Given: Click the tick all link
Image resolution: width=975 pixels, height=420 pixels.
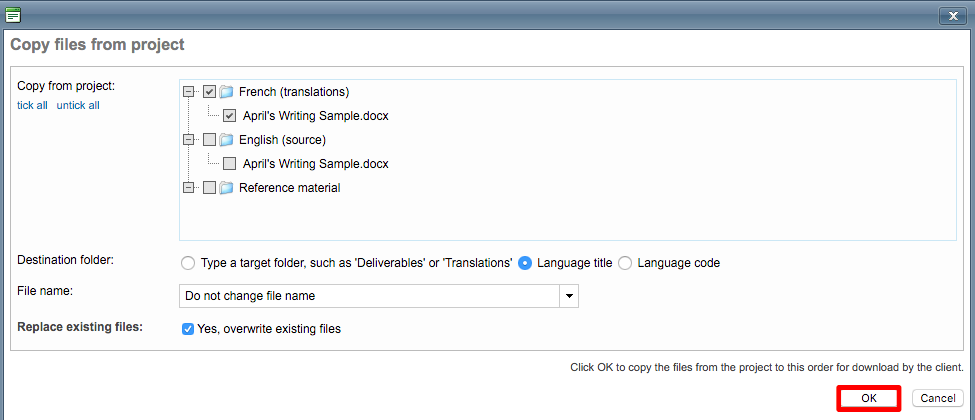Looking at the screenshot, I should pyautogui.click(x=32, y=105).
